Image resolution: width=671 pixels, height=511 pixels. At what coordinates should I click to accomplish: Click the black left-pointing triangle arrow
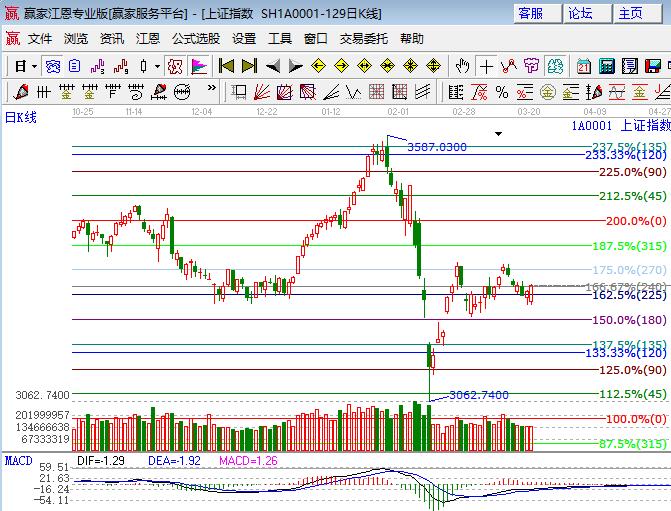coord(273,66)
